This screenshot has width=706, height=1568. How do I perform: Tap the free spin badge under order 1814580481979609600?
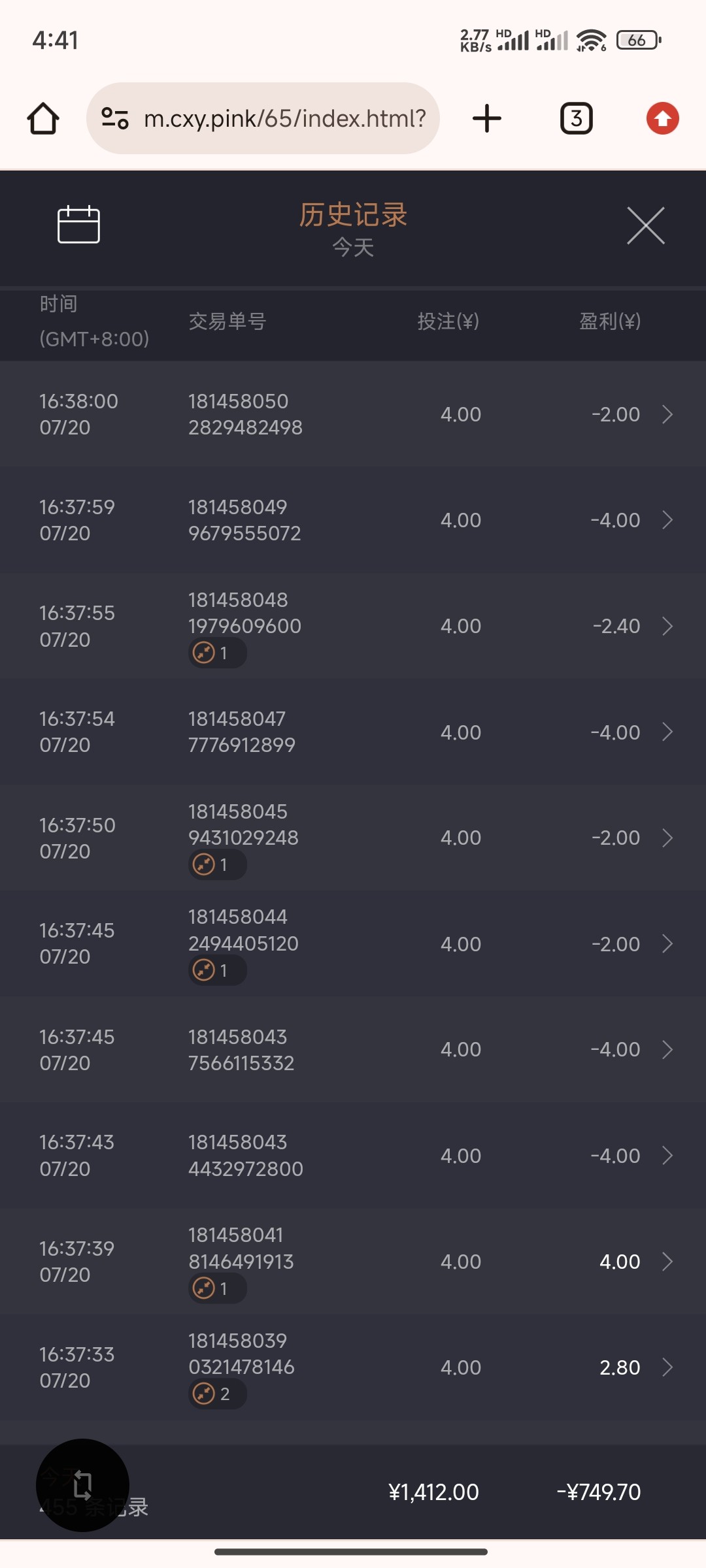(217, 653)
